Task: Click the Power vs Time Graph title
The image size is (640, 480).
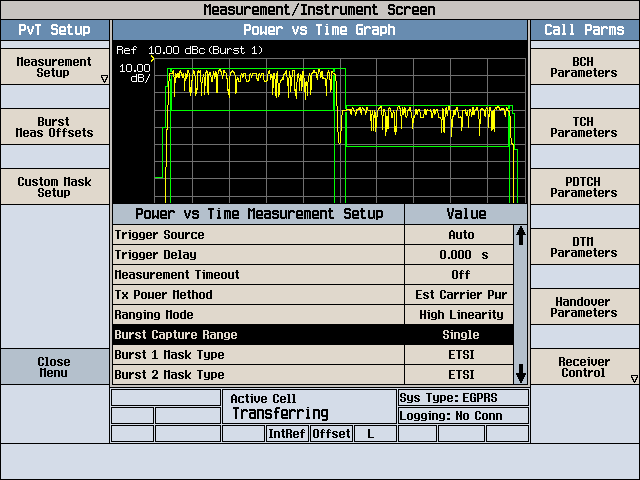Action: point(320,30)
